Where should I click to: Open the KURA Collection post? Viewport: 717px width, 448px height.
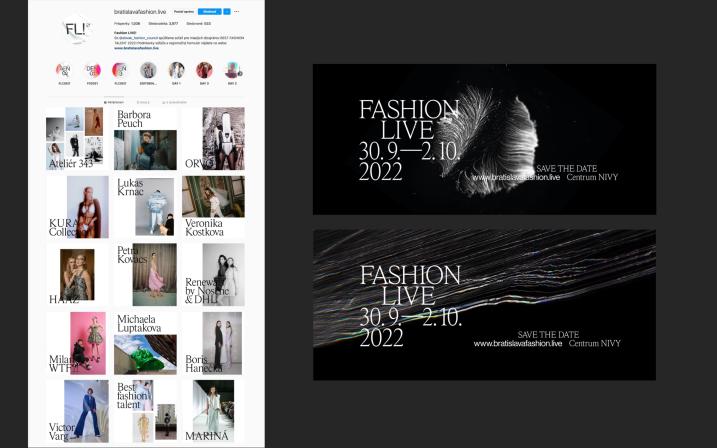(x=77, y=207)
